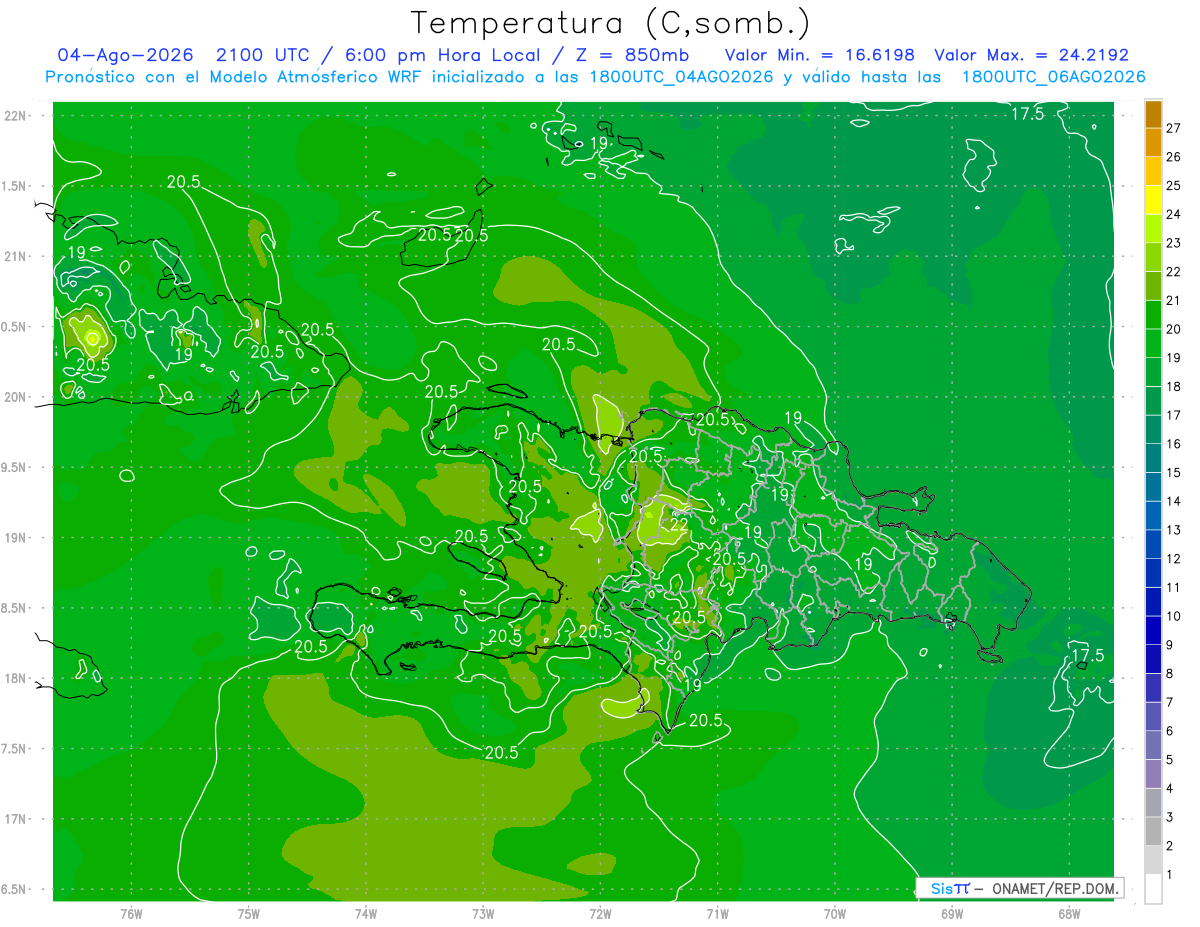Click the legend scale value '16'
The width and height of the screenshot is (1200, 927).
click(1173, 444)
